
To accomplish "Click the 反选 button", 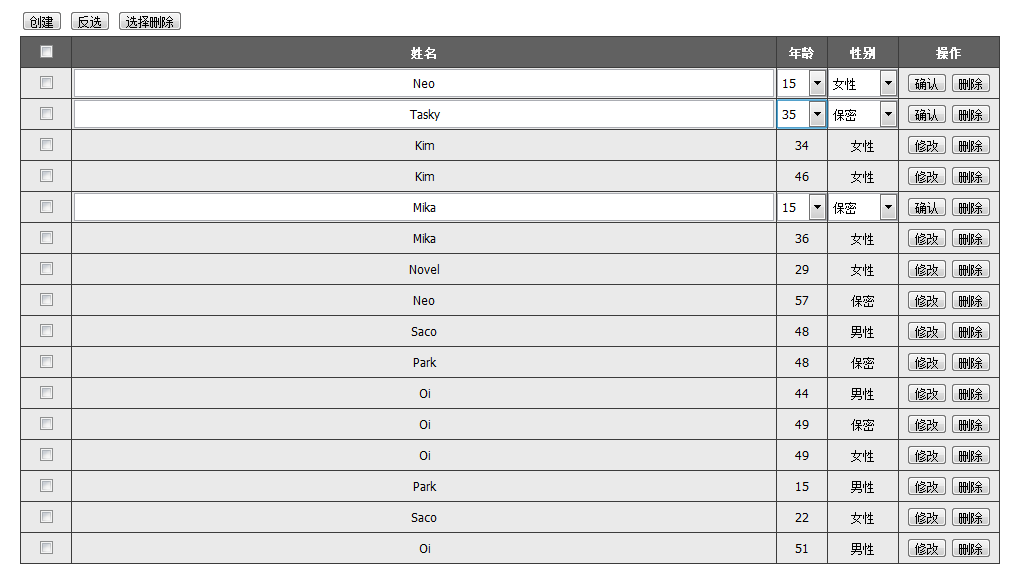I will 90,22.
